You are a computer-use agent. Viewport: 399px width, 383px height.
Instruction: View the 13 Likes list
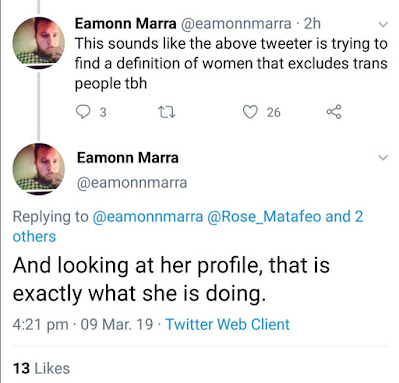(41, 368)
